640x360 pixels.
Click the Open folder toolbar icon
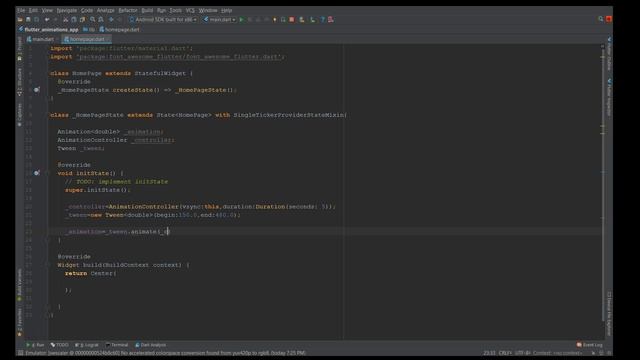(x=20, y=20)
